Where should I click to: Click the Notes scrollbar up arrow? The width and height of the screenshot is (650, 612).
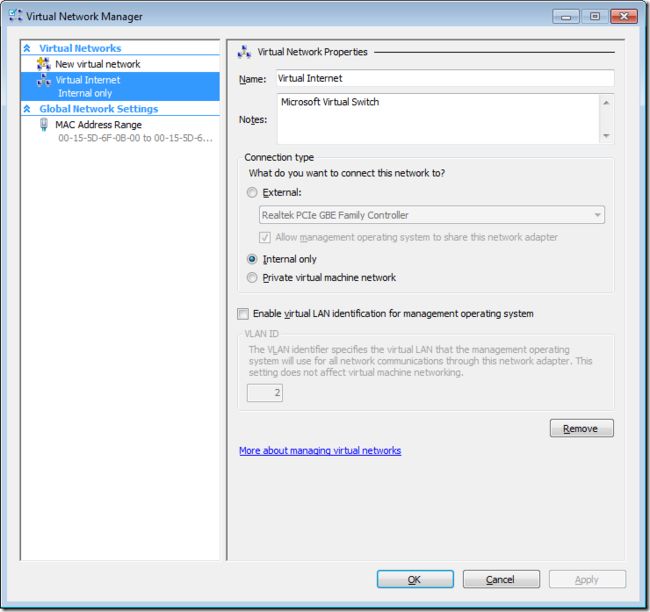[x=606, y=102]
